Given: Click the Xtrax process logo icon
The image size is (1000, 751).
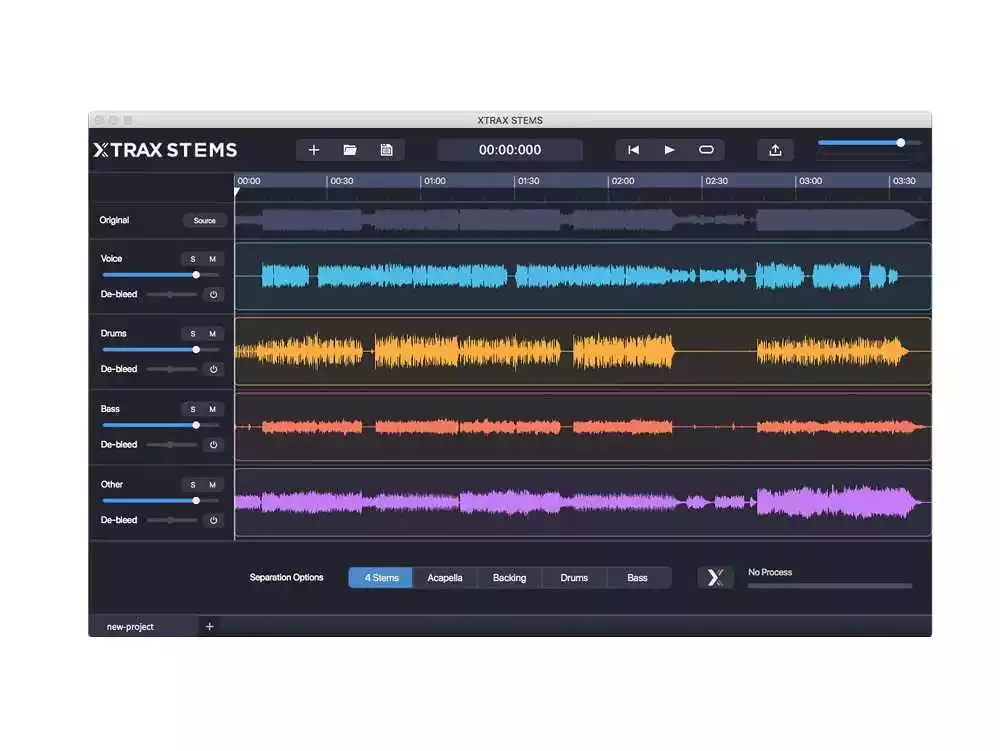Looking at the screenshot, I should click(x=714, y=577).
